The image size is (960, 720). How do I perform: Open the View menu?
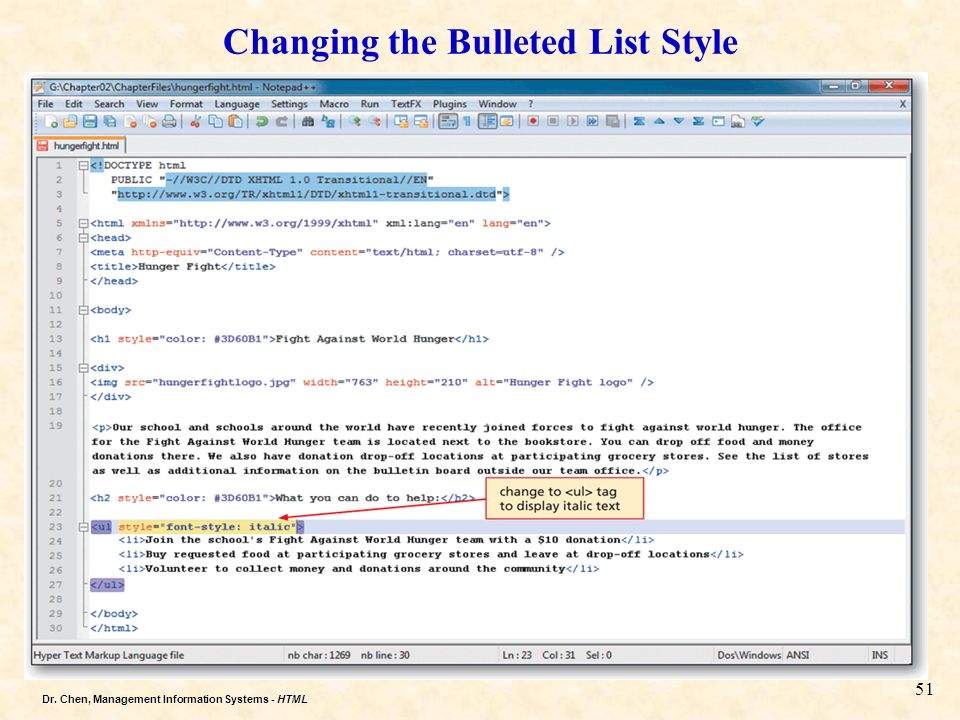[147, 104]
